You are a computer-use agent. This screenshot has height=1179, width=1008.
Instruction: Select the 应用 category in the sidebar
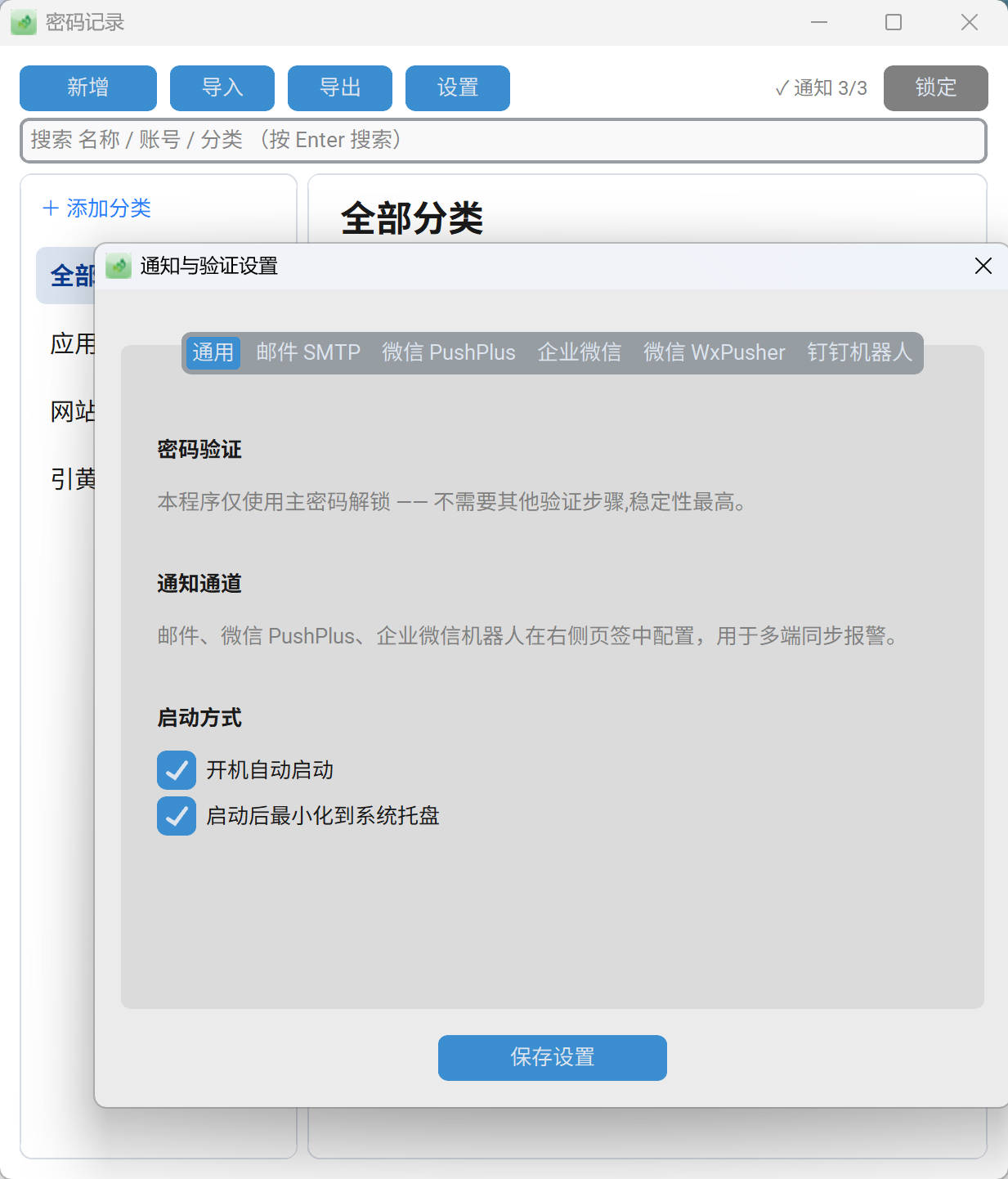pyautogui.click(x=73, y=343)
